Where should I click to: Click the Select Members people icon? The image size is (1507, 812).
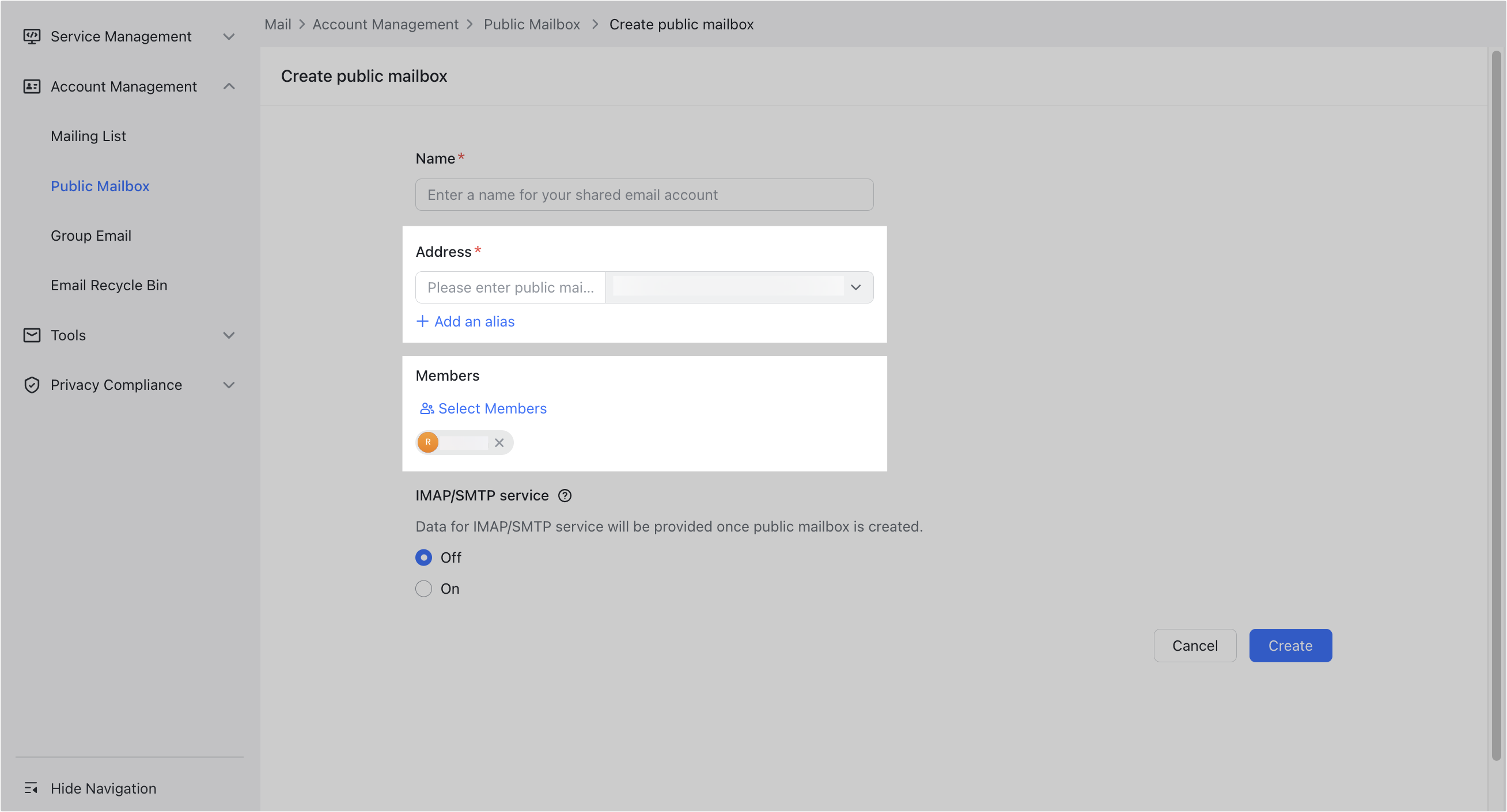[x=426, y=408]
